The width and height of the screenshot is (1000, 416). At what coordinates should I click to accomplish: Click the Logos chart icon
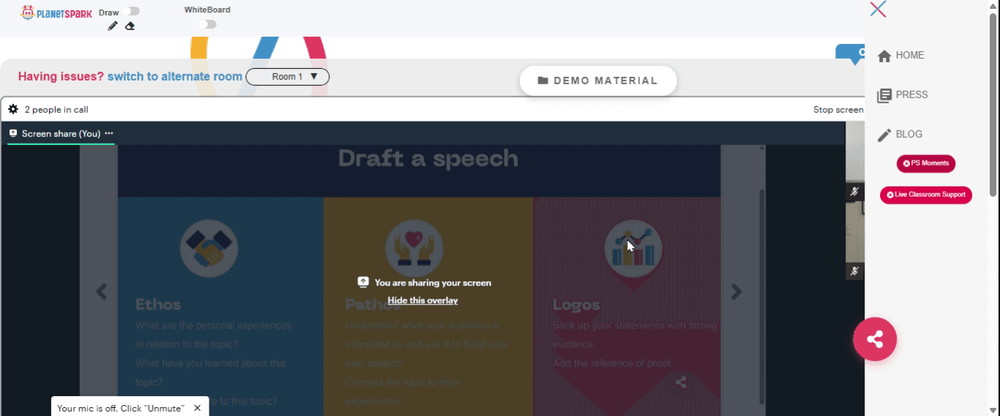(633, 249)
